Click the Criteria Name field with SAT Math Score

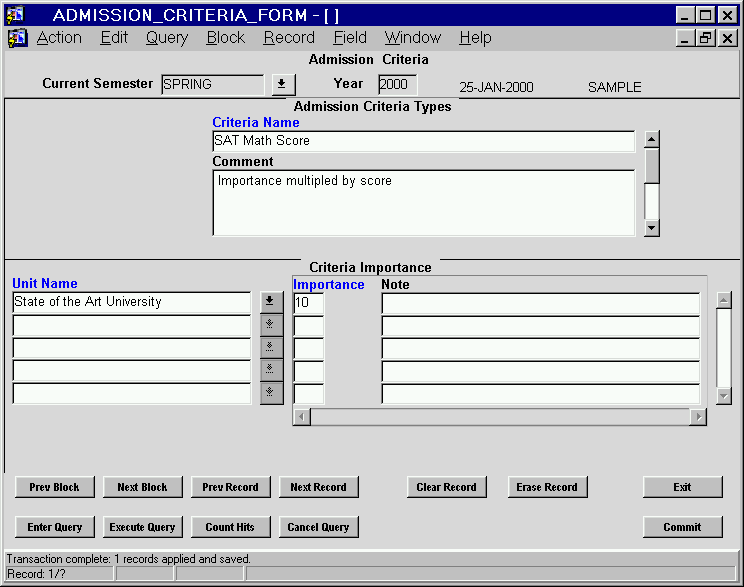(x=423, y=141)
